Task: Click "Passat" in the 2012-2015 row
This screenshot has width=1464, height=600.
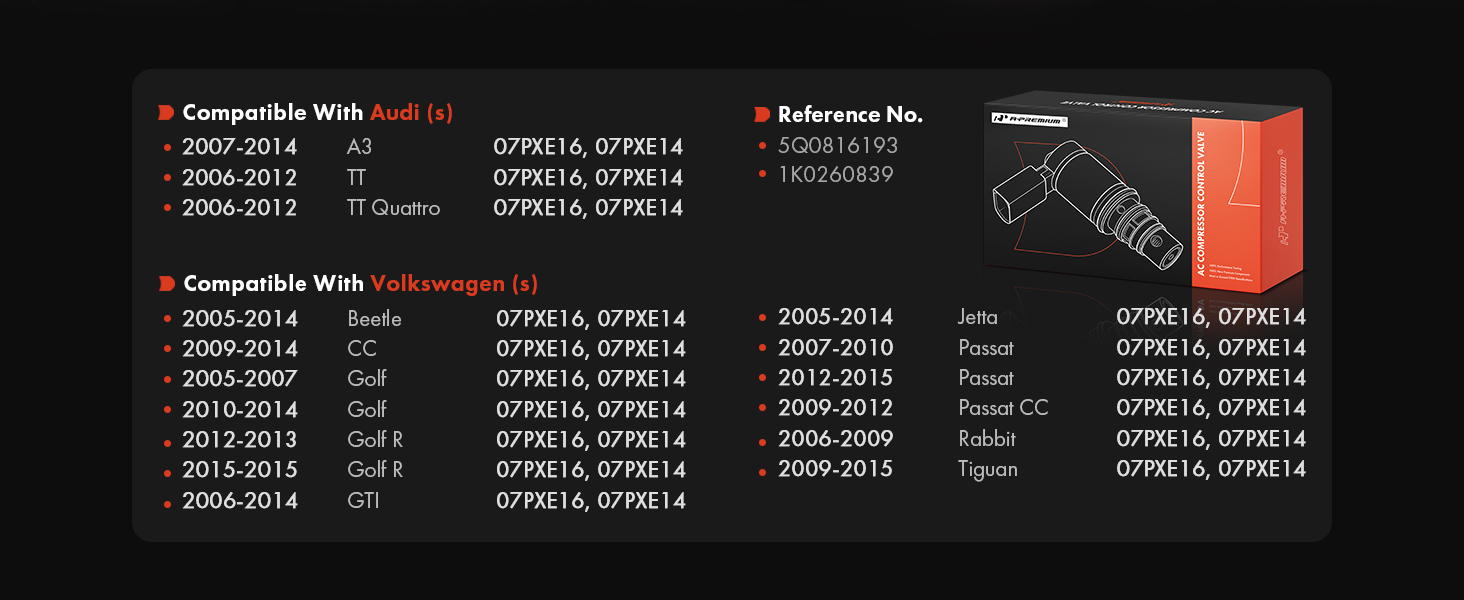Action: click(x=986, y=378)
